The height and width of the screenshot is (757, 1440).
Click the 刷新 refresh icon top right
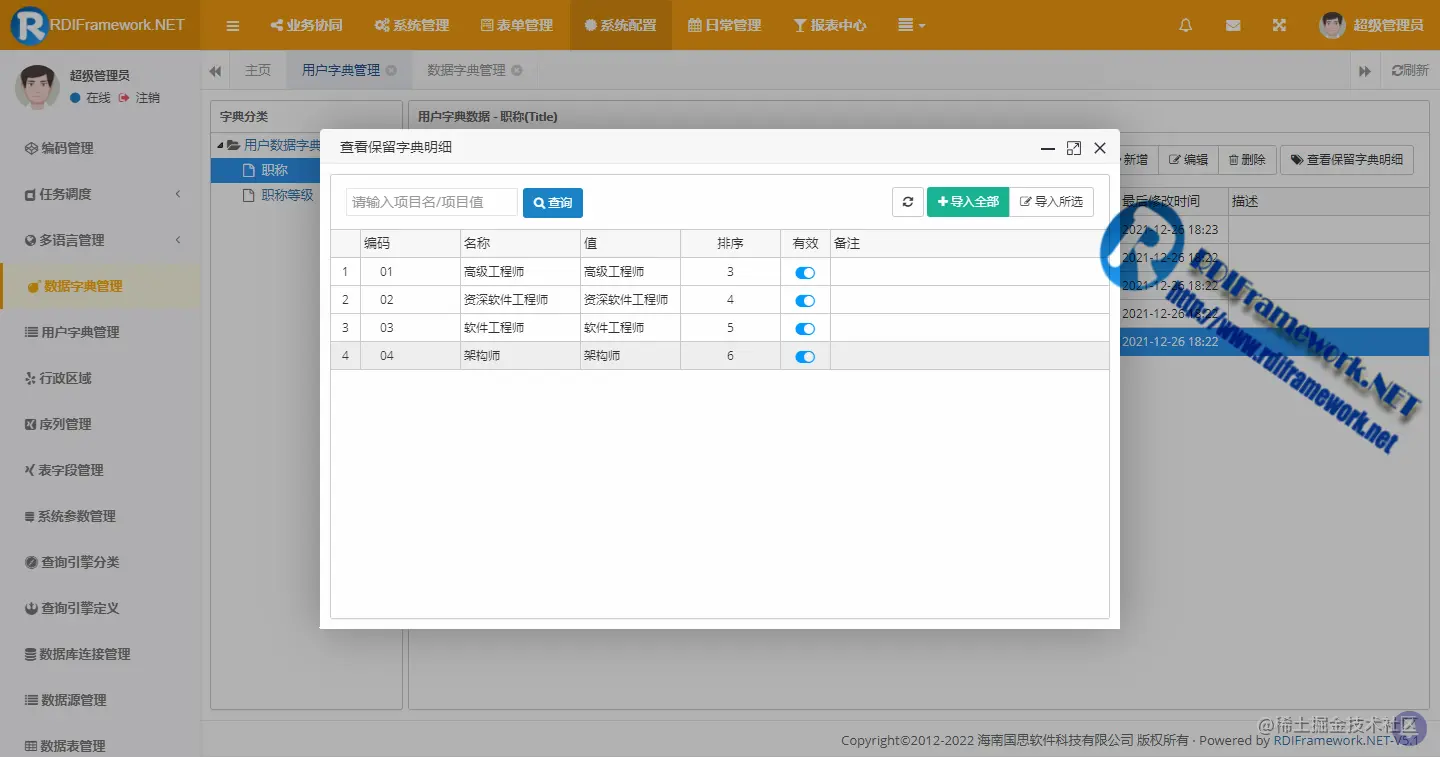[1410, 69]
